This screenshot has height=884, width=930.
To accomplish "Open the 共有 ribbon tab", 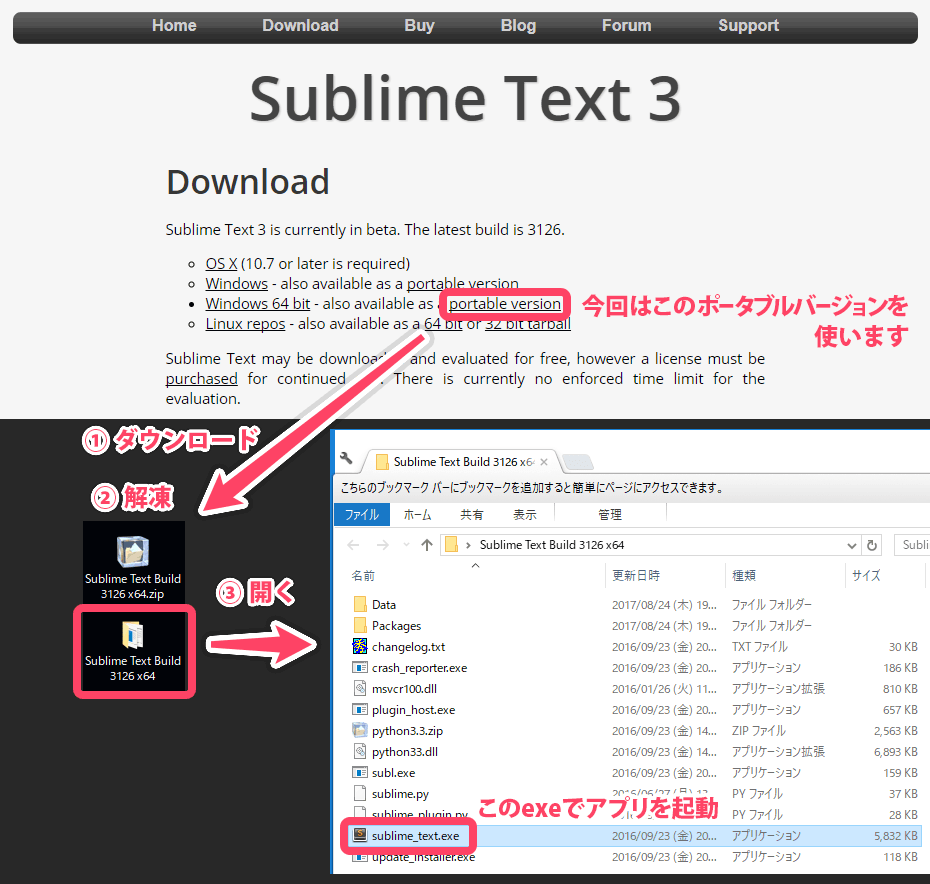I will click(472, 514).
